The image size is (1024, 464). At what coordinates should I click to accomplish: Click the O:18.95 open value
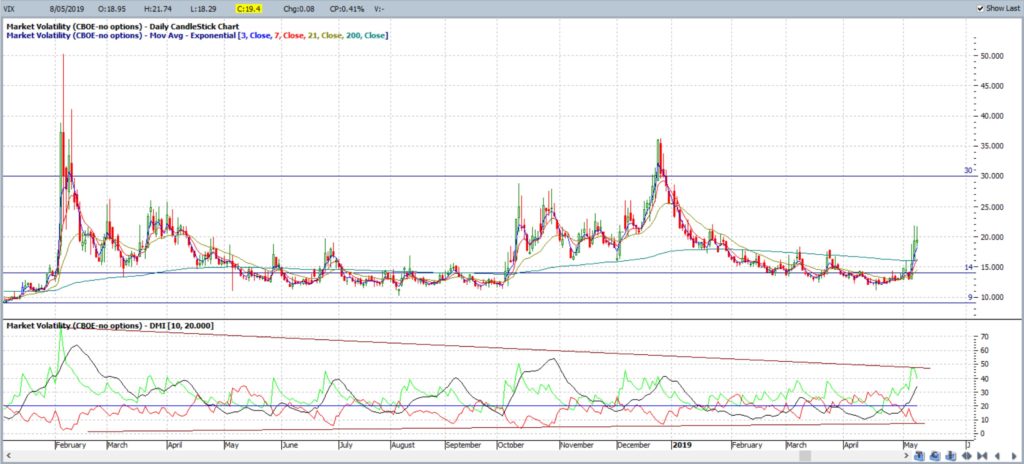[x=112, y=8]
